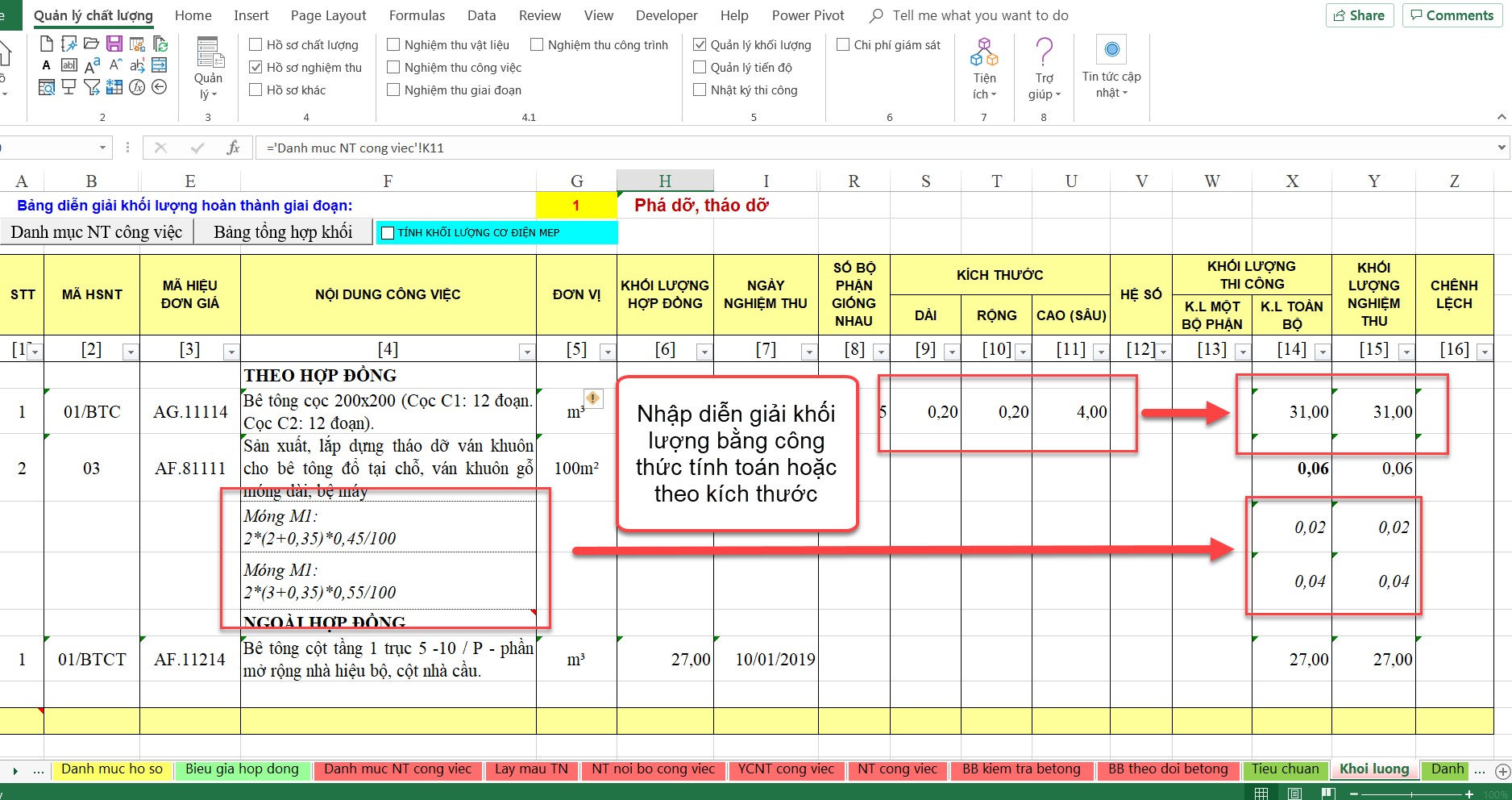Open the Quản lý dropdown in ribbon
1512x800 pixels.
[208, 85]
